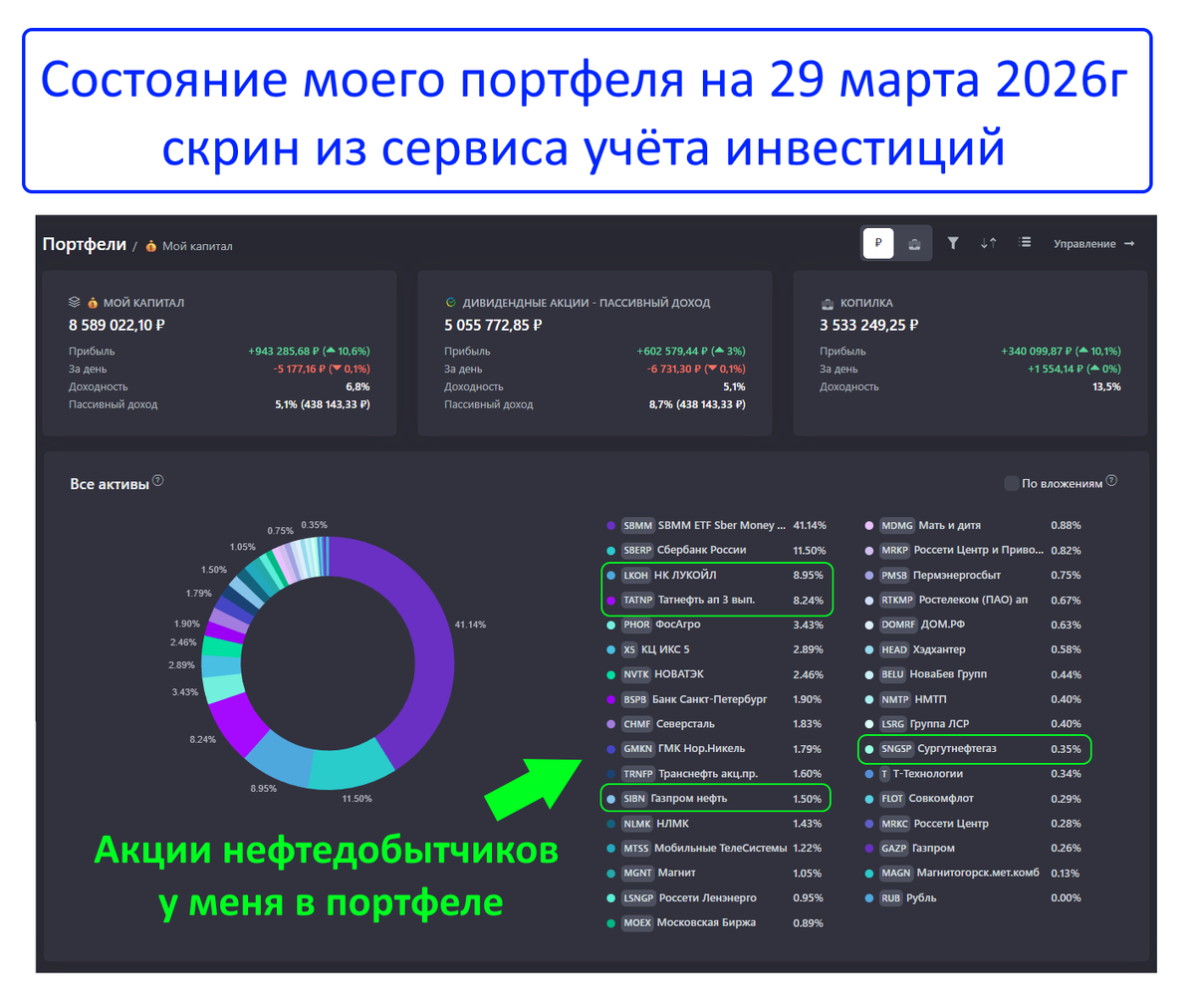Screen dimensions: 1195x1008
Task: Select the НоваБев Групп legend entry
Action: 973,674
